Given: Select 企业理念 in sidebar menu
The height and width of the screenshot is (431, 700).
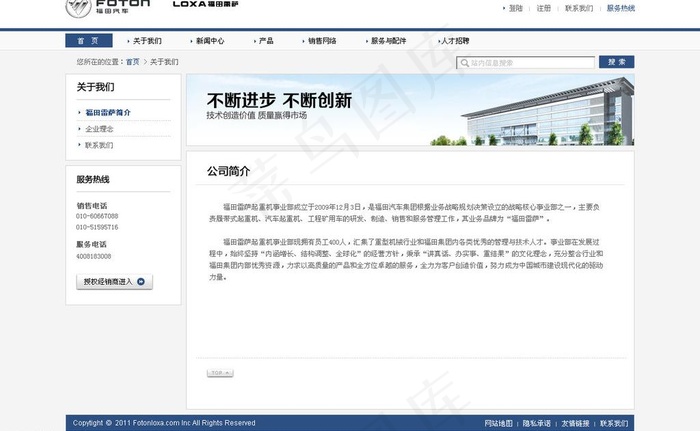Looking at the screenshot, I should [99, 129].
